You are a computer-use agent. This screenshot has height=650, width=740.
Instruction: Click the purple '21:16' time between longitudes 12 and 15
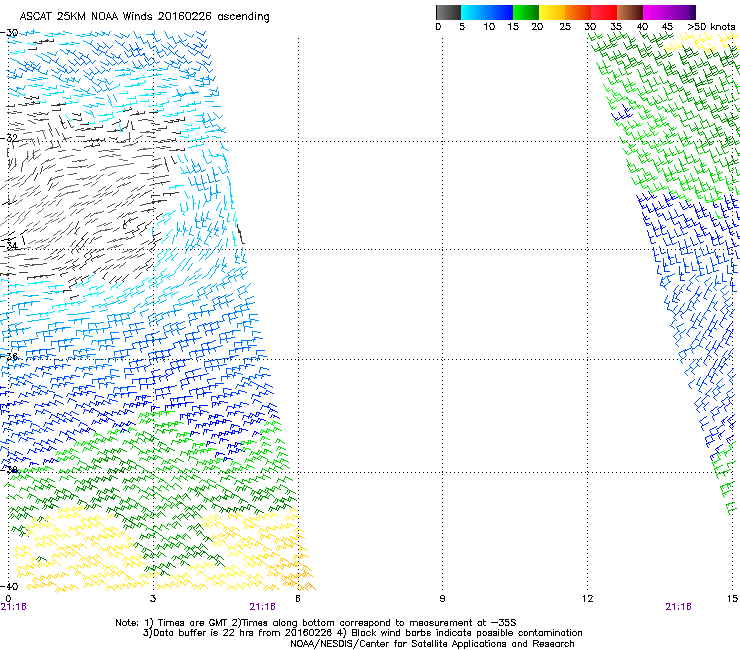point(678,607)
